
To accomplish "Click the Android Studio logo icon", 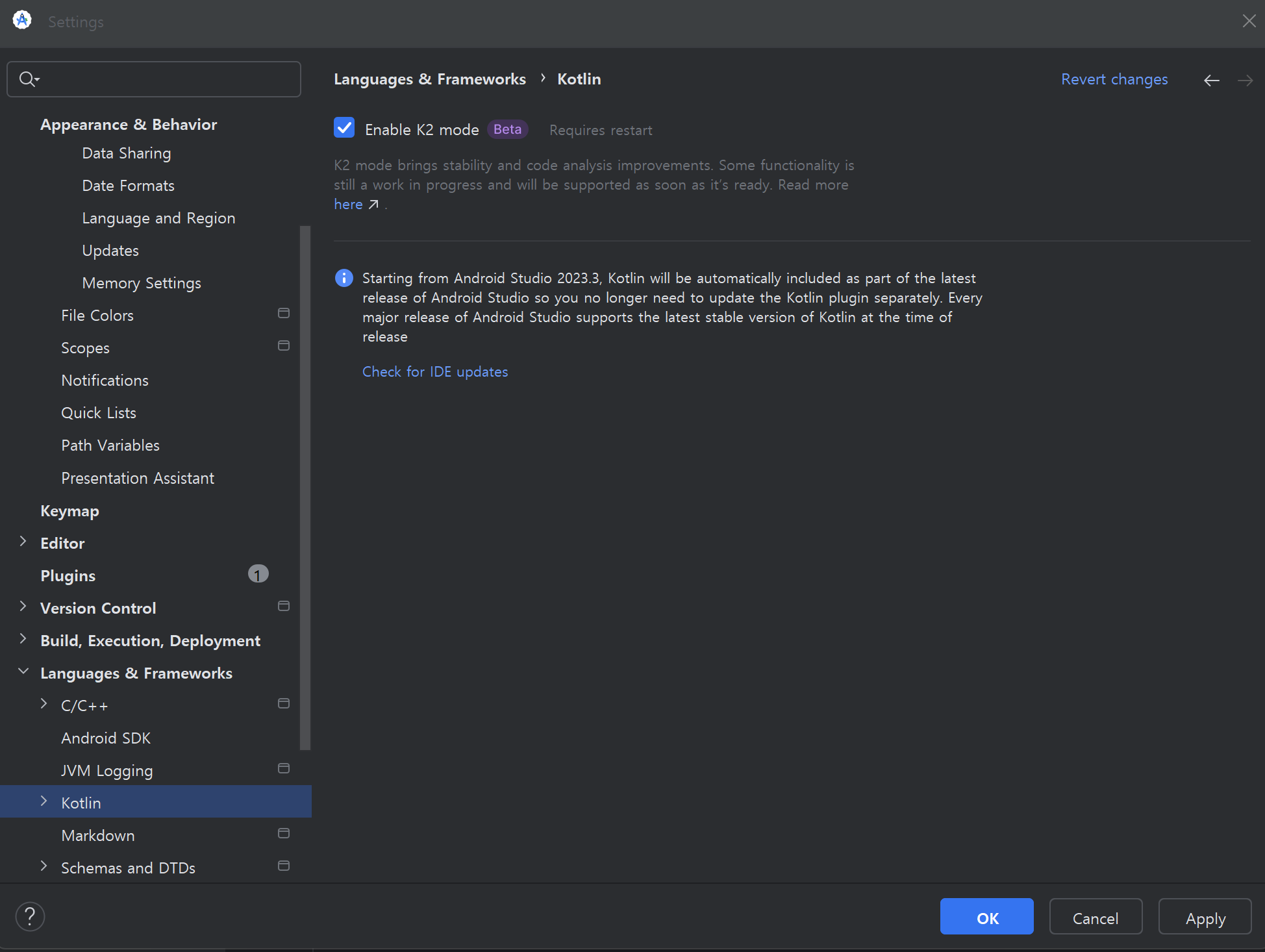I will tap(22, 21).
